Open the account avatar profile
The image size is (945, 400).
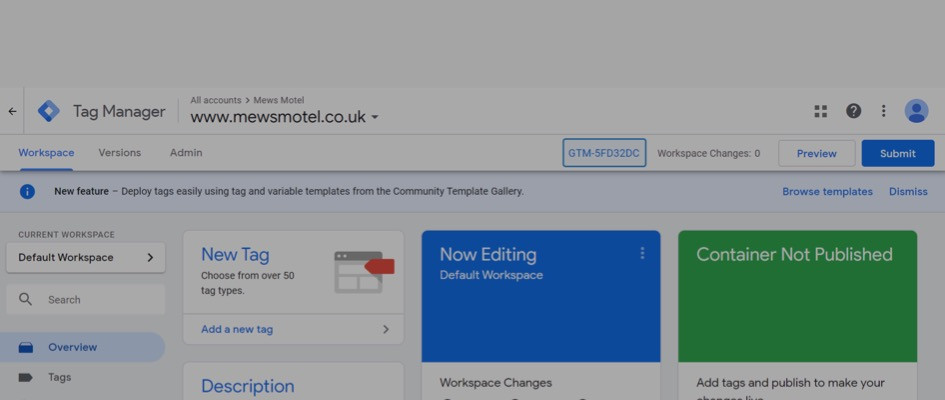[916, 111]
